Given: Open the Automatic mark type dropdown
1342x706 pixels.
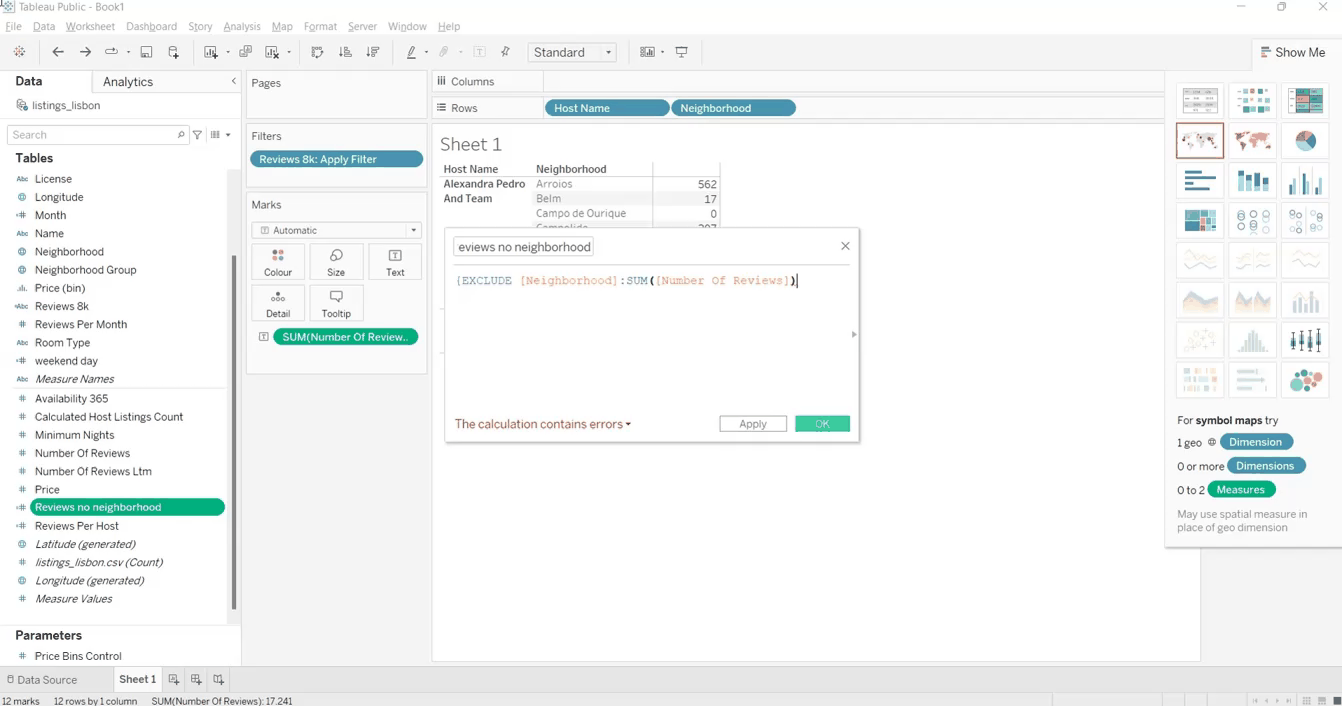Looking at the screenshot, I should click(337, 230).
